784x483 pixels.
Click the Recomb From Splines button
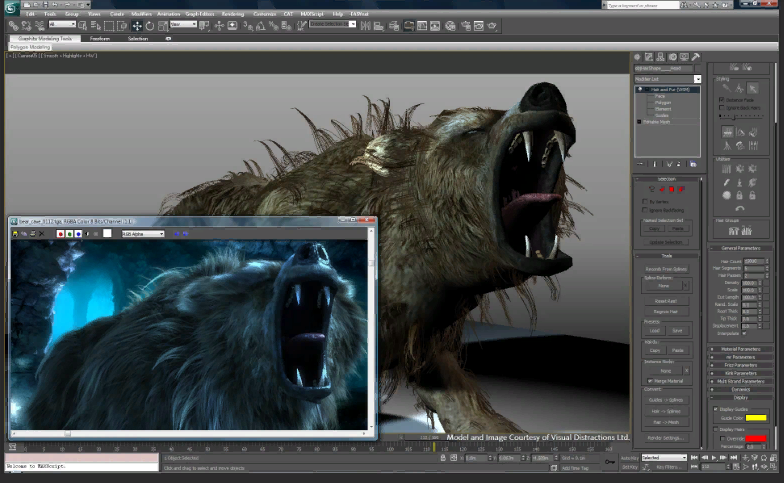(666, 269)
